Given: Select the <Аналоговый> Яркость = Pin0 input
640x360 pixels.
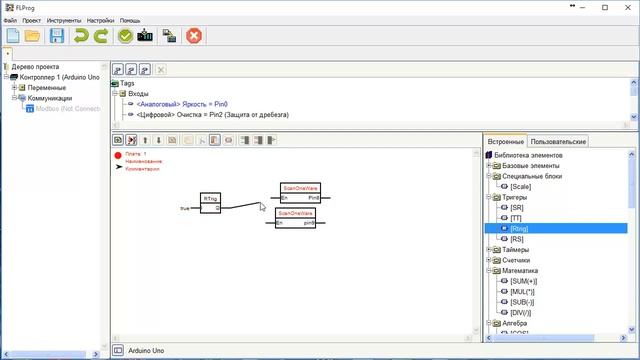Looking at the screenshot, I should pos(182,104).
